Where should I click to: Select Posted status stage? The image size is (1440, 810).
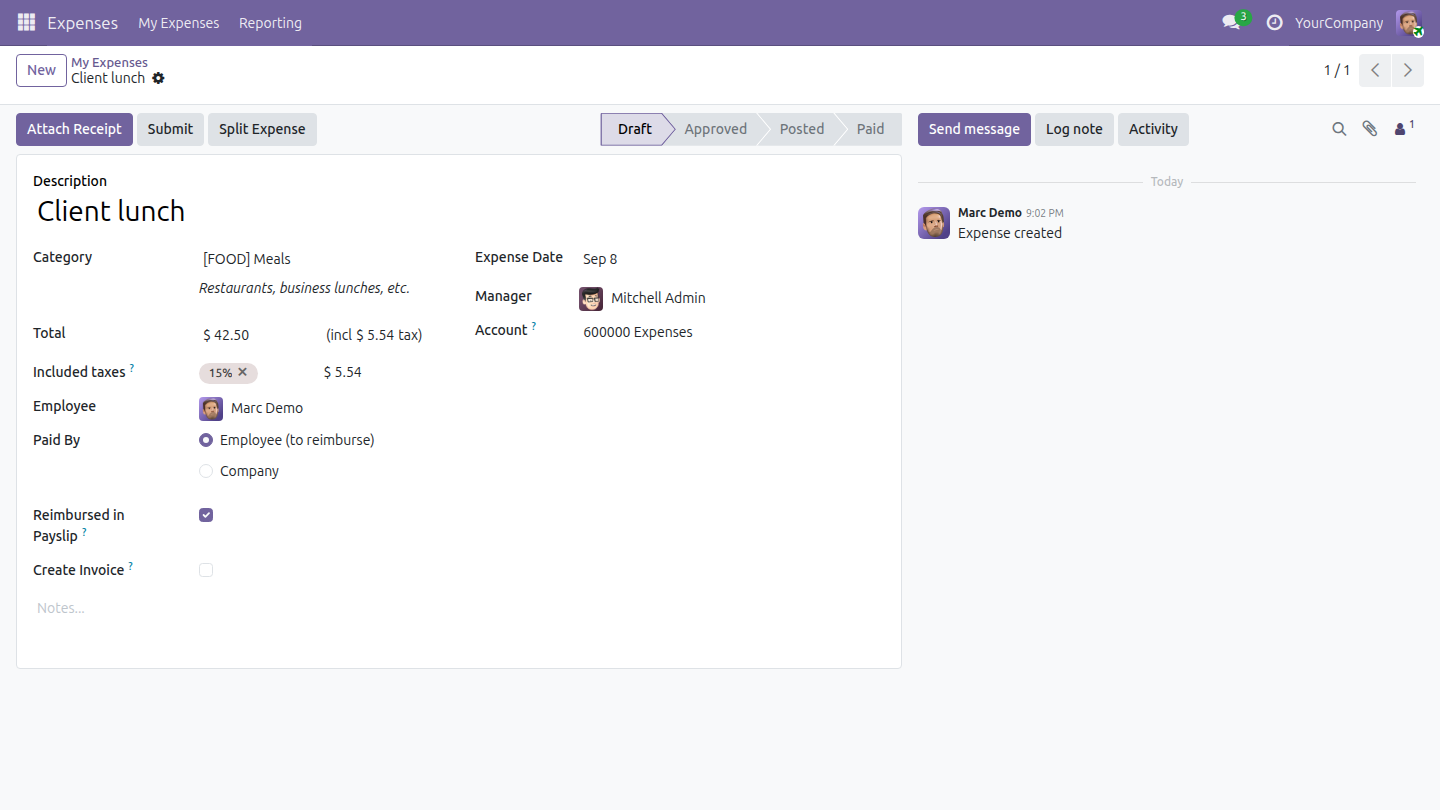click(802, 129)
